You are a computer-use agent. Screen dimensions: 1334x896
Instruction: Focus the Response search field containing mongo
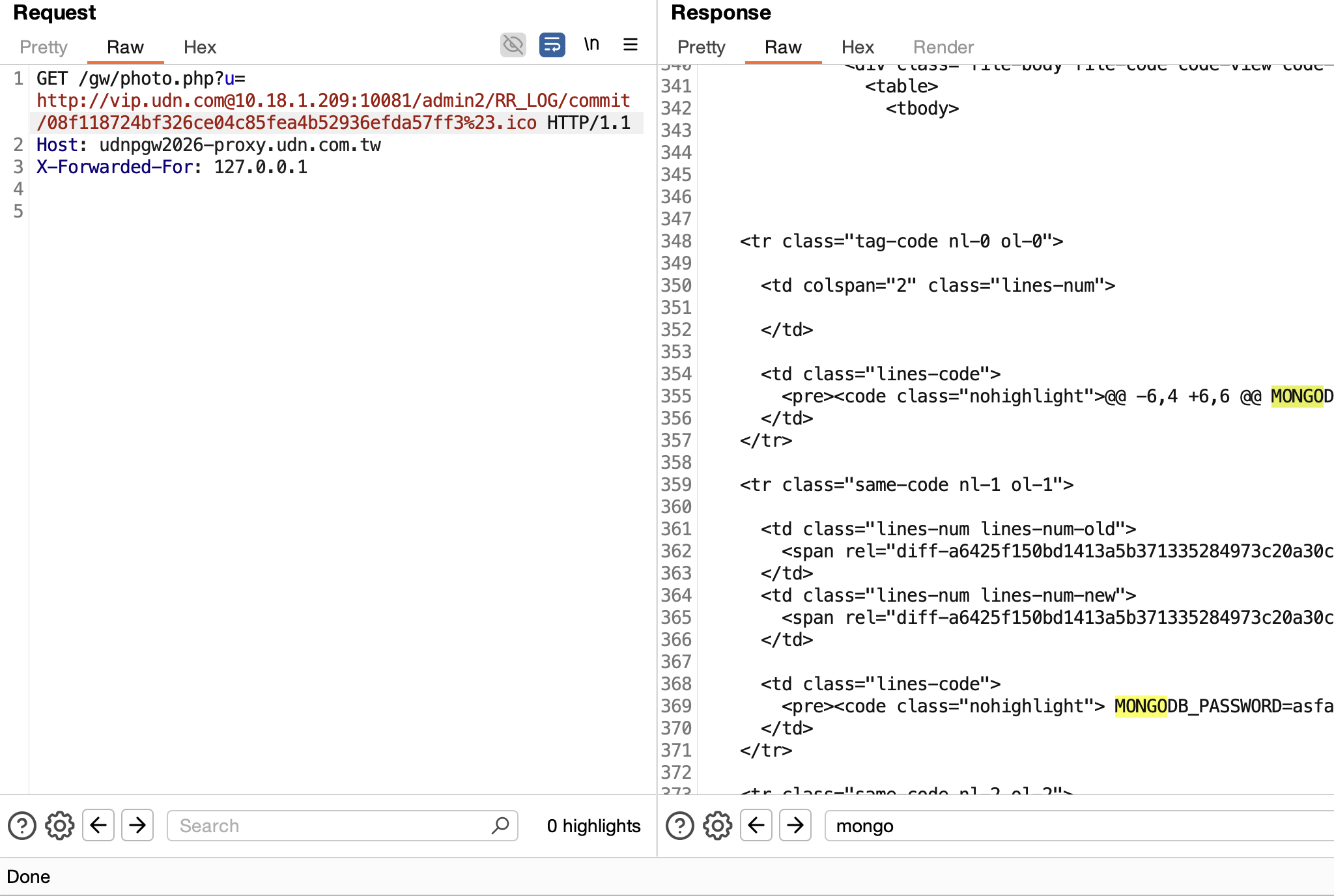tap(1079, 826)
